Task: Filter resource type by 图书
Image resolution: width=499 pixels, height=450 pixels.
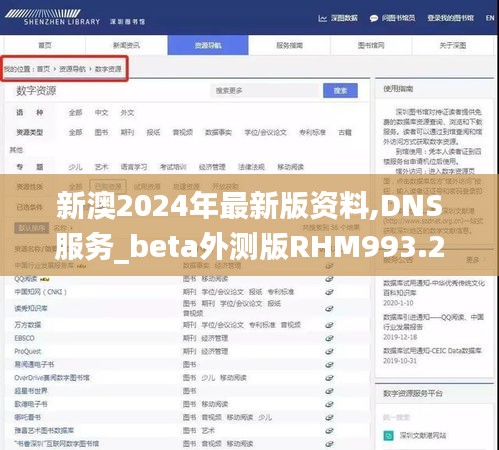Action: pos(101,132)
